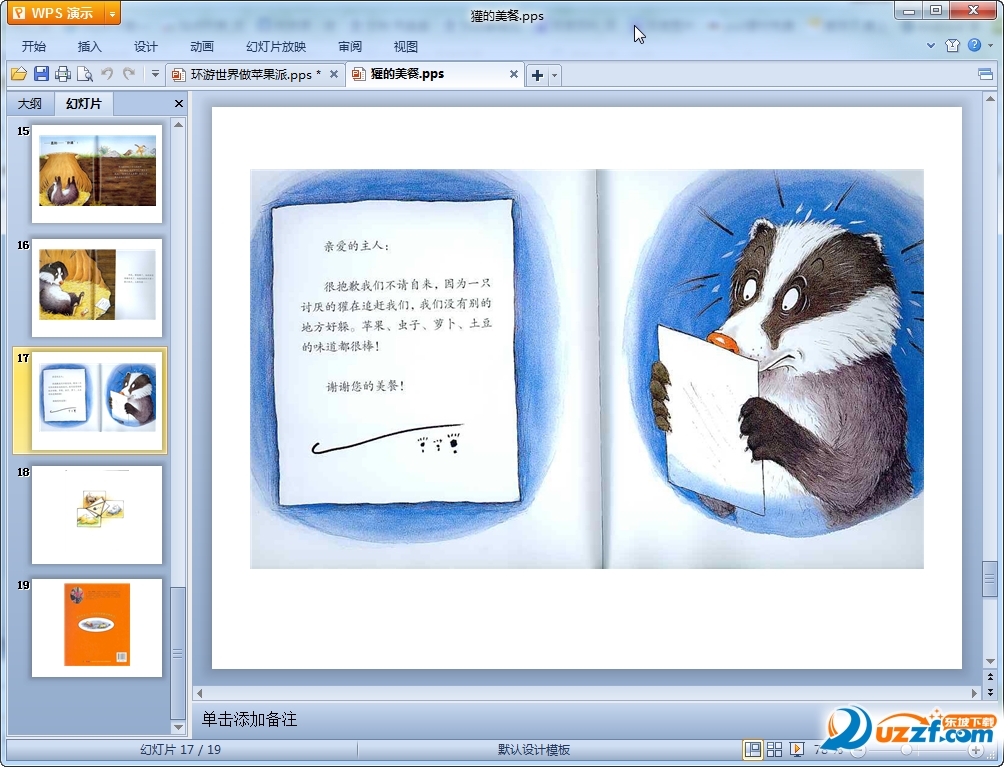Open the 开始 ribbon tab
This screenshot has width=1004, height=767.
coord(33,47)
